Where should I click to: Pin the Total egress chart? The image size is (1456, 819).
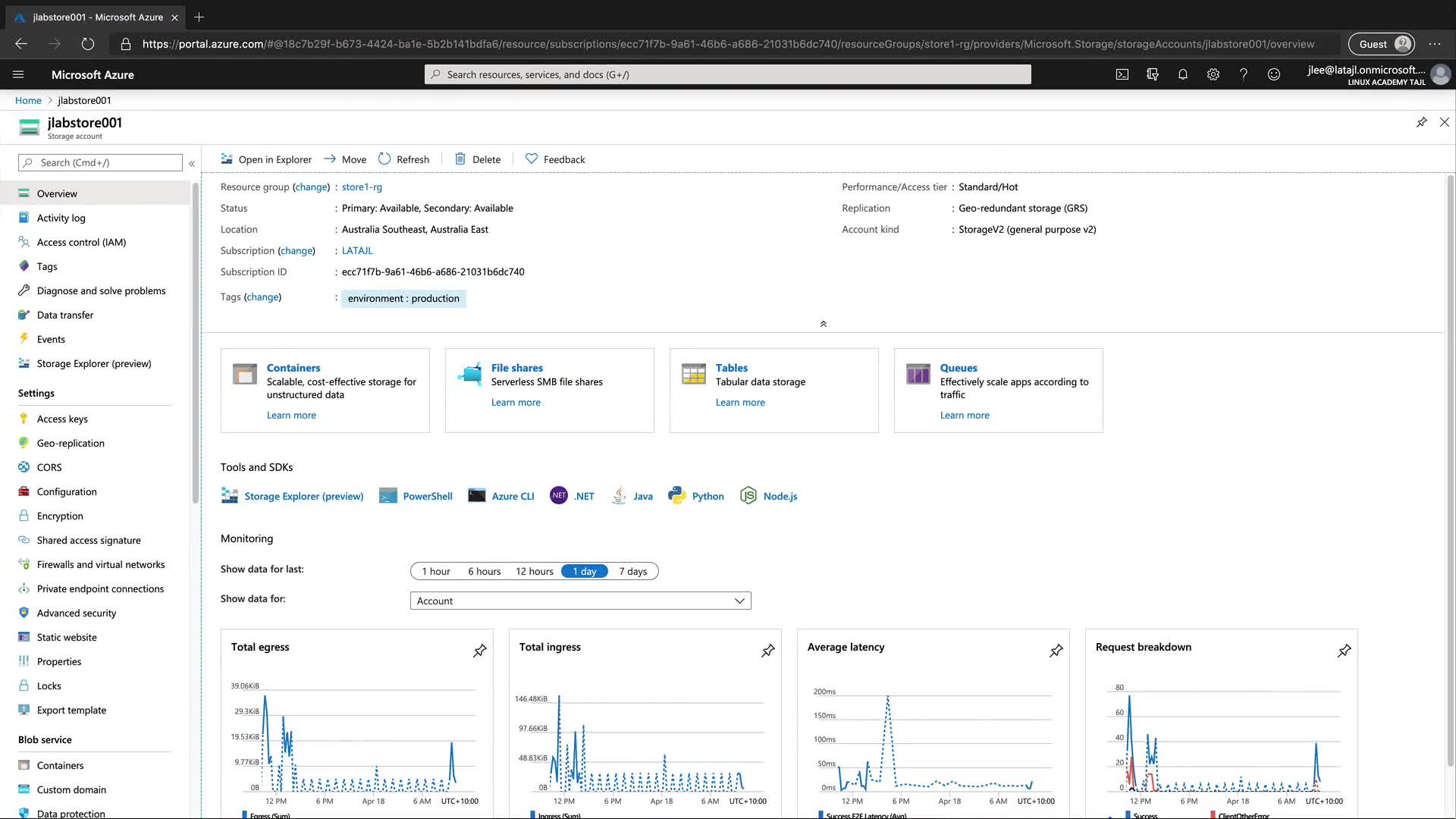(x=480, y=651)
